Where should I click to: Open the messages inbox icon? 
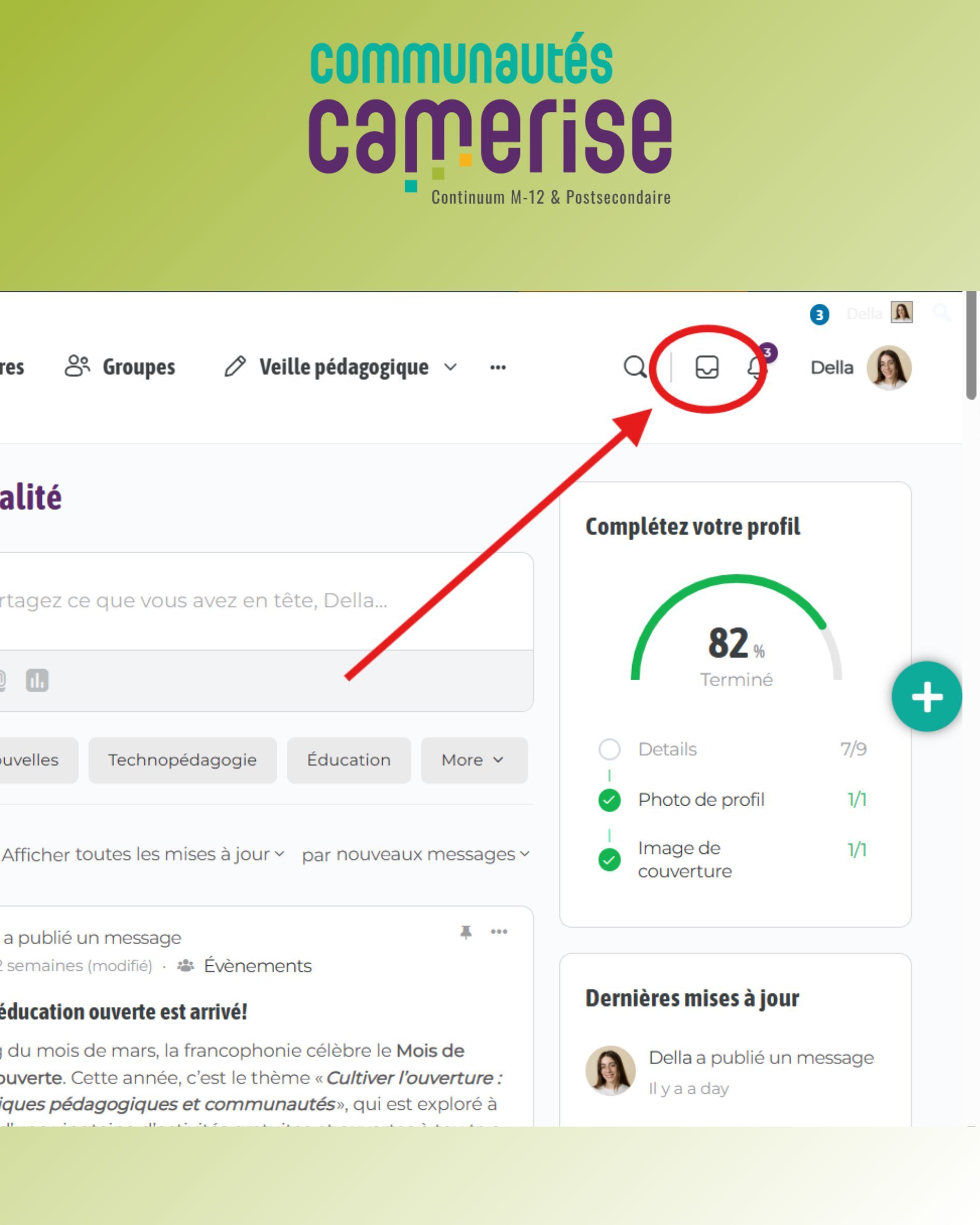point(707,367)
